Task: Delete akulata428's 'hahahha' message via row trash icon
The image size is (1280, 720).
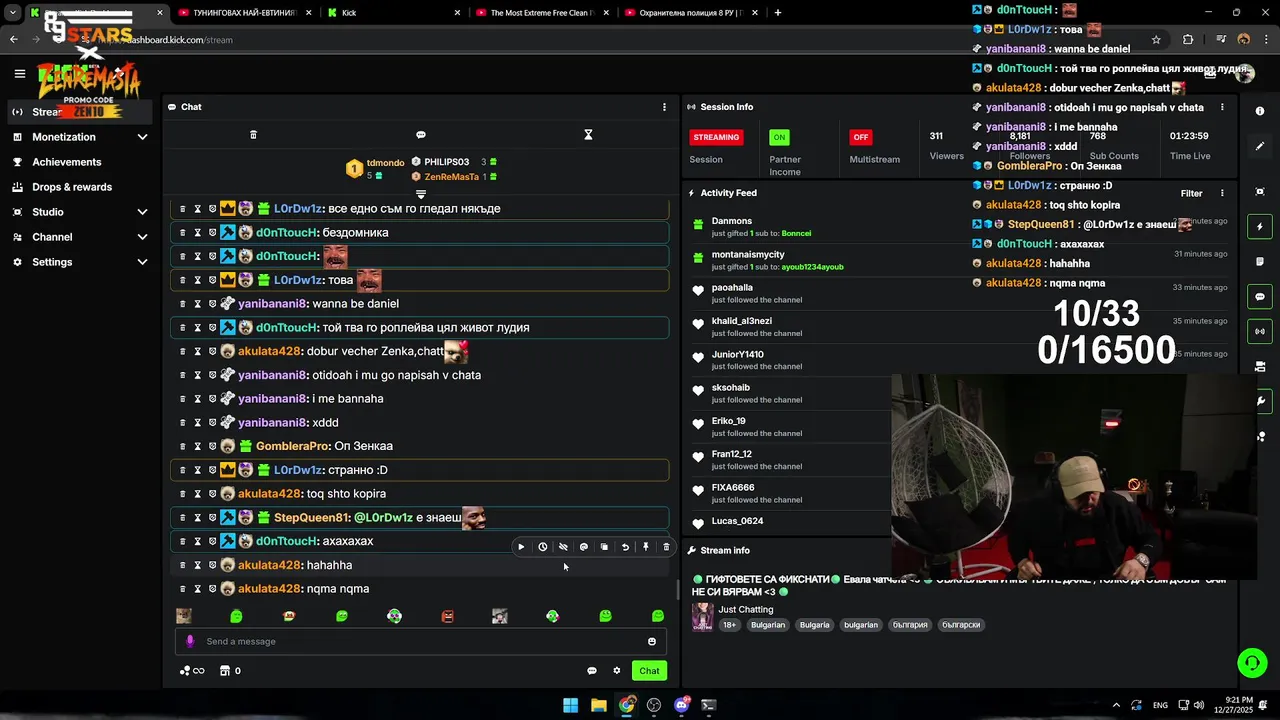Action: tap(182, 565)
